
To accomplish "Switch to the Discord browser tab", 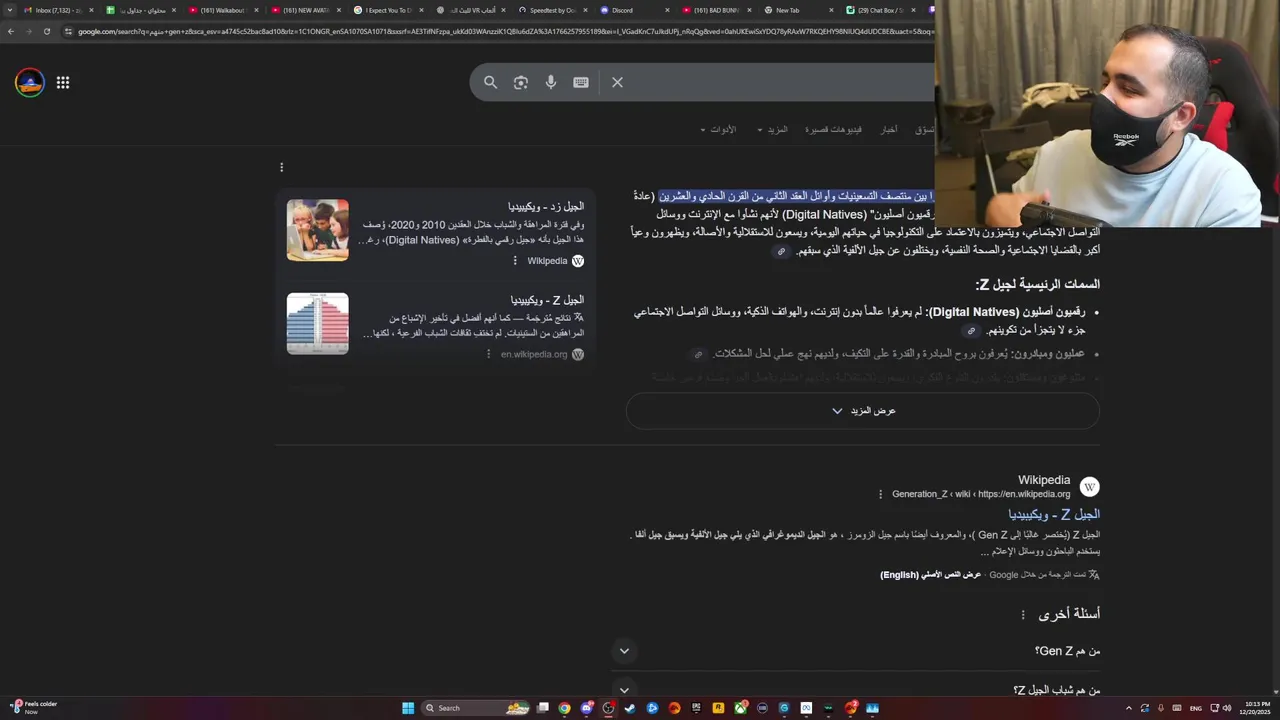I will tap(635, 10).
